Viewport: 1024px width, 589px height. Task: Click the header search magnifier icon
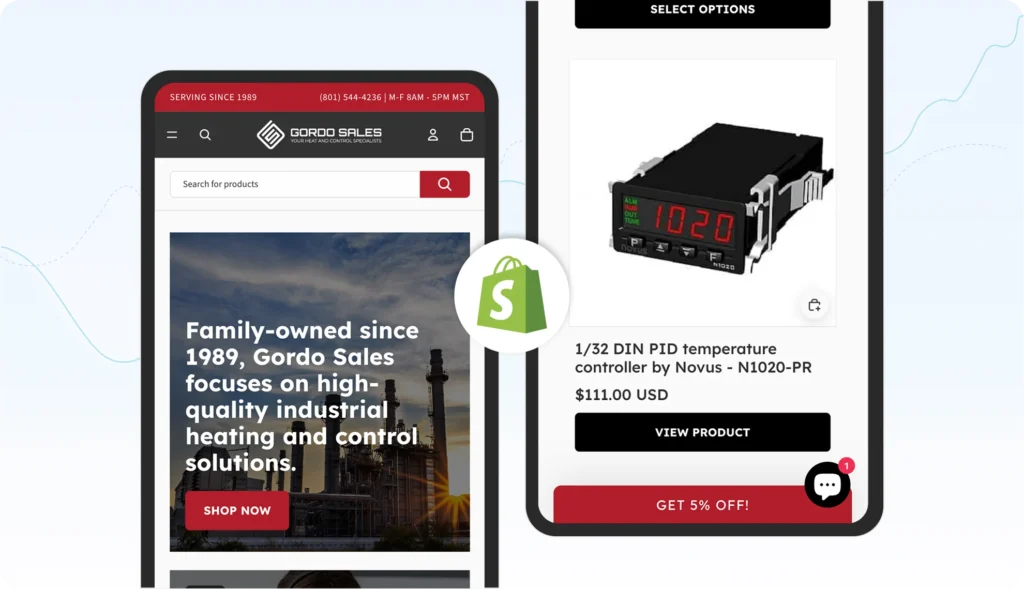click(x=205, y=135)
